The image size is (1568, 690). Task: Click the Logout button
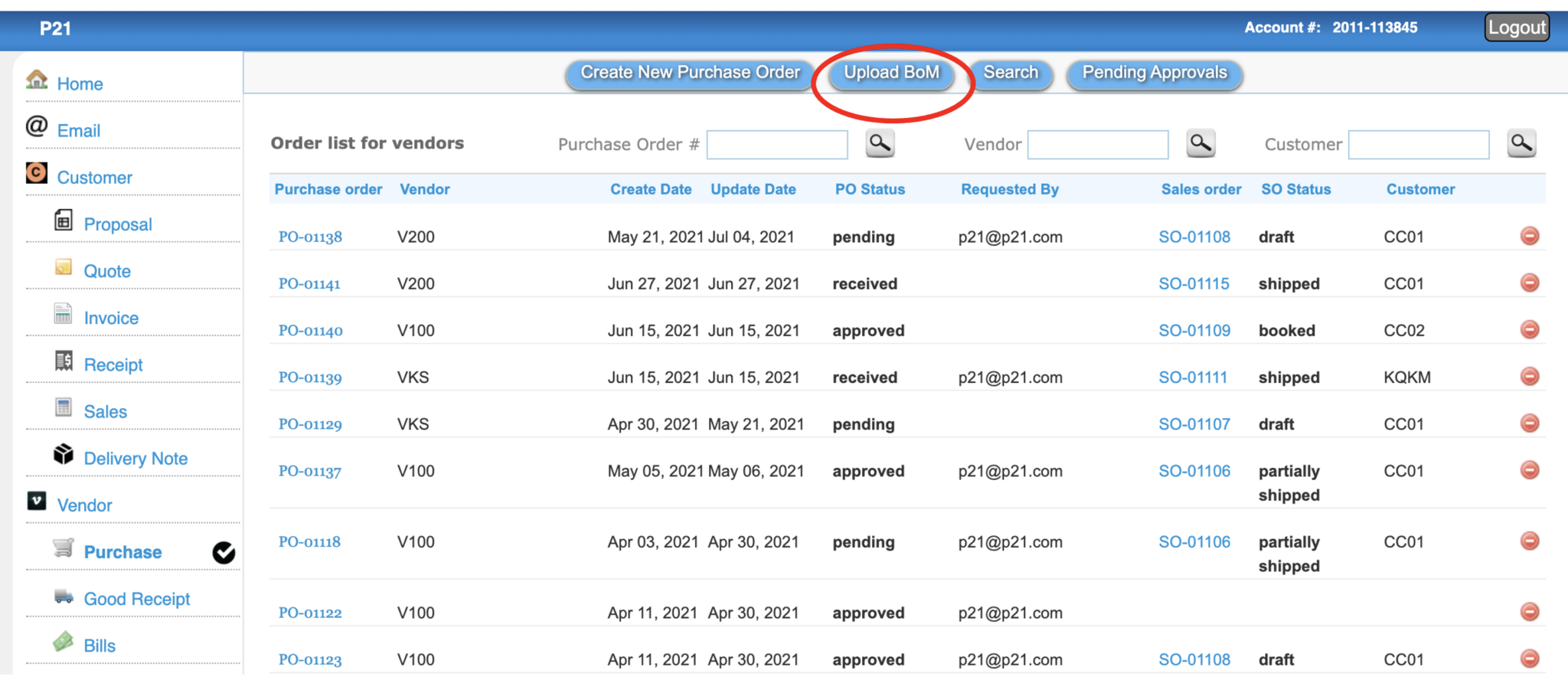point(1517,28)
